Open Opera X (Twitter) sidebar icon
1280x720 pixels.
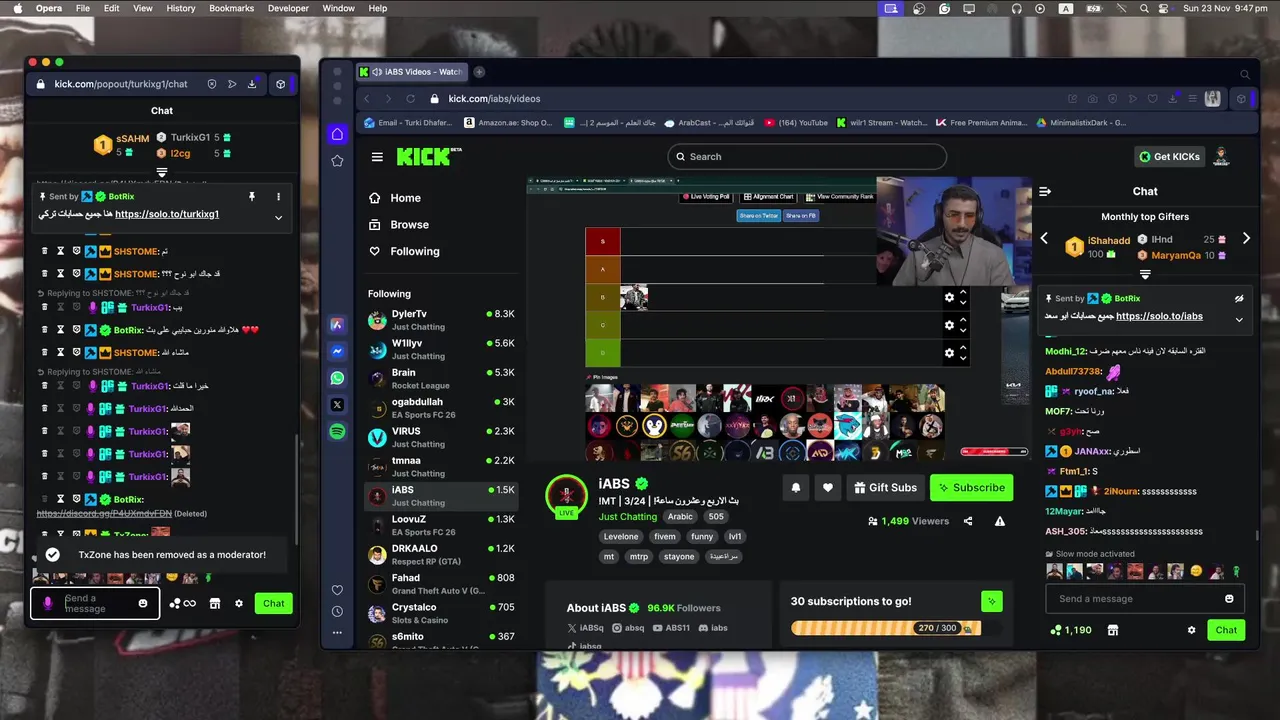(337, 405)
